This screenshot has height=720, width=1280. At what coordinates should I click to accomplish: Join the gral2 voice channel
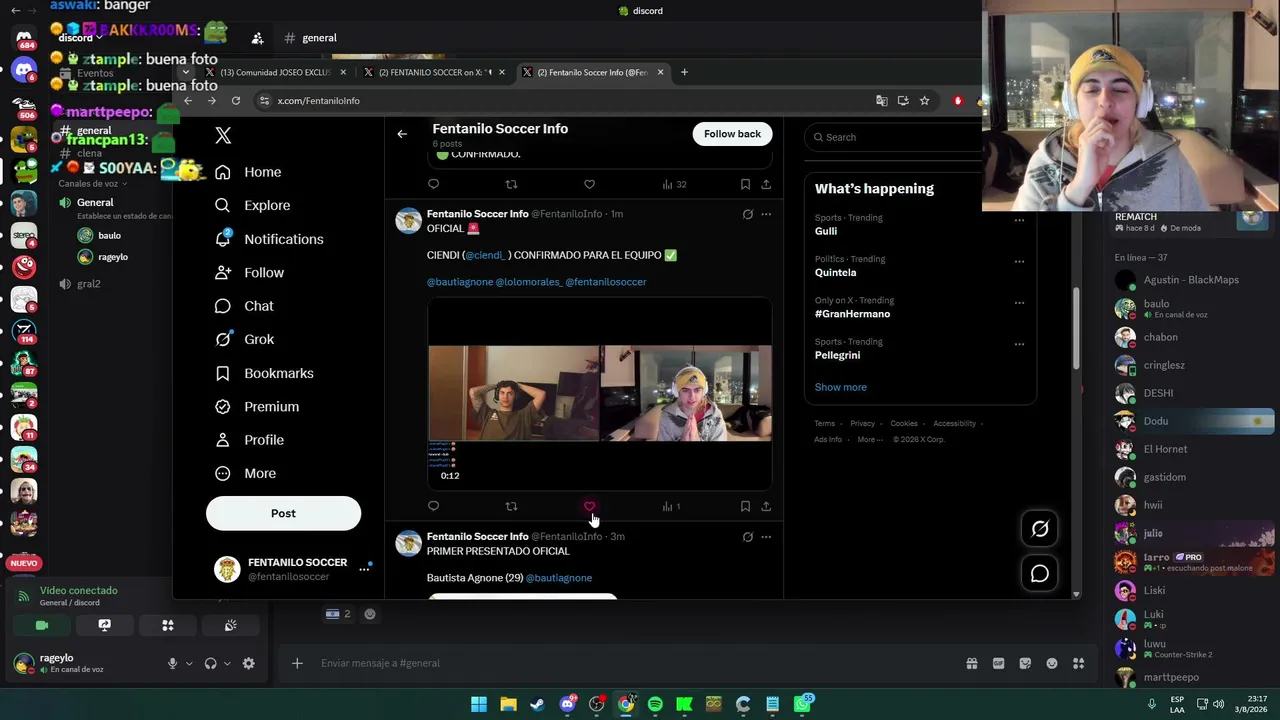[89, 284]
